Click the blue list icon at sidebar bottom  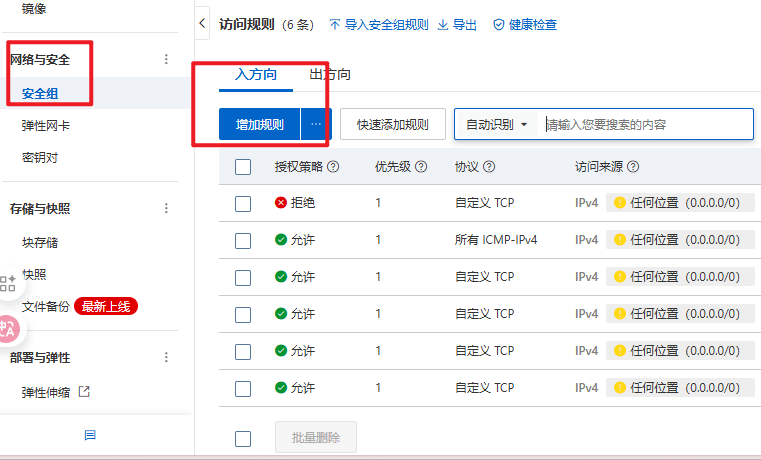tap(90, 435)
